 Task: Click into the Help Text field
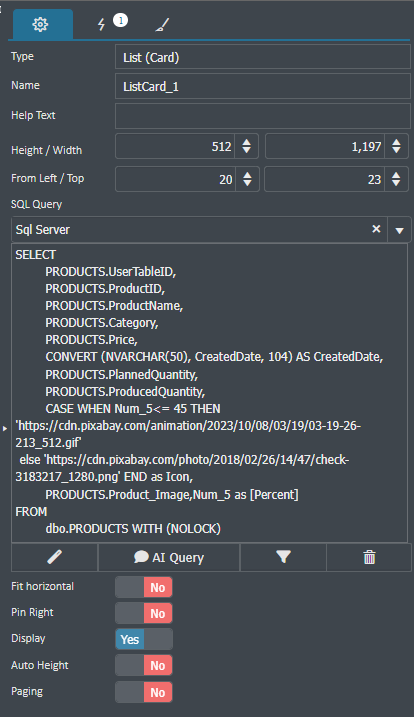point(263,116)
